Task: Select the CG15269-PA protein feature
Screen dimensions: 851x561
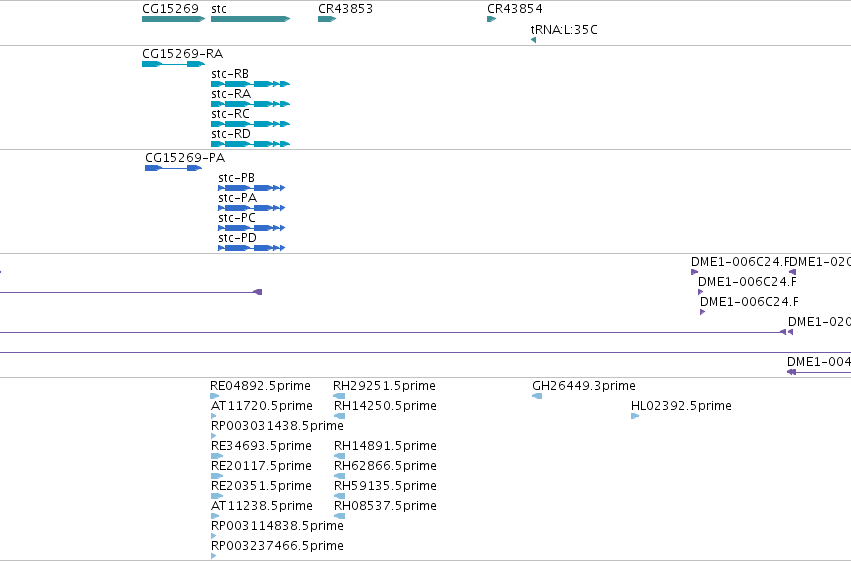Action: [x=174, y=168]
